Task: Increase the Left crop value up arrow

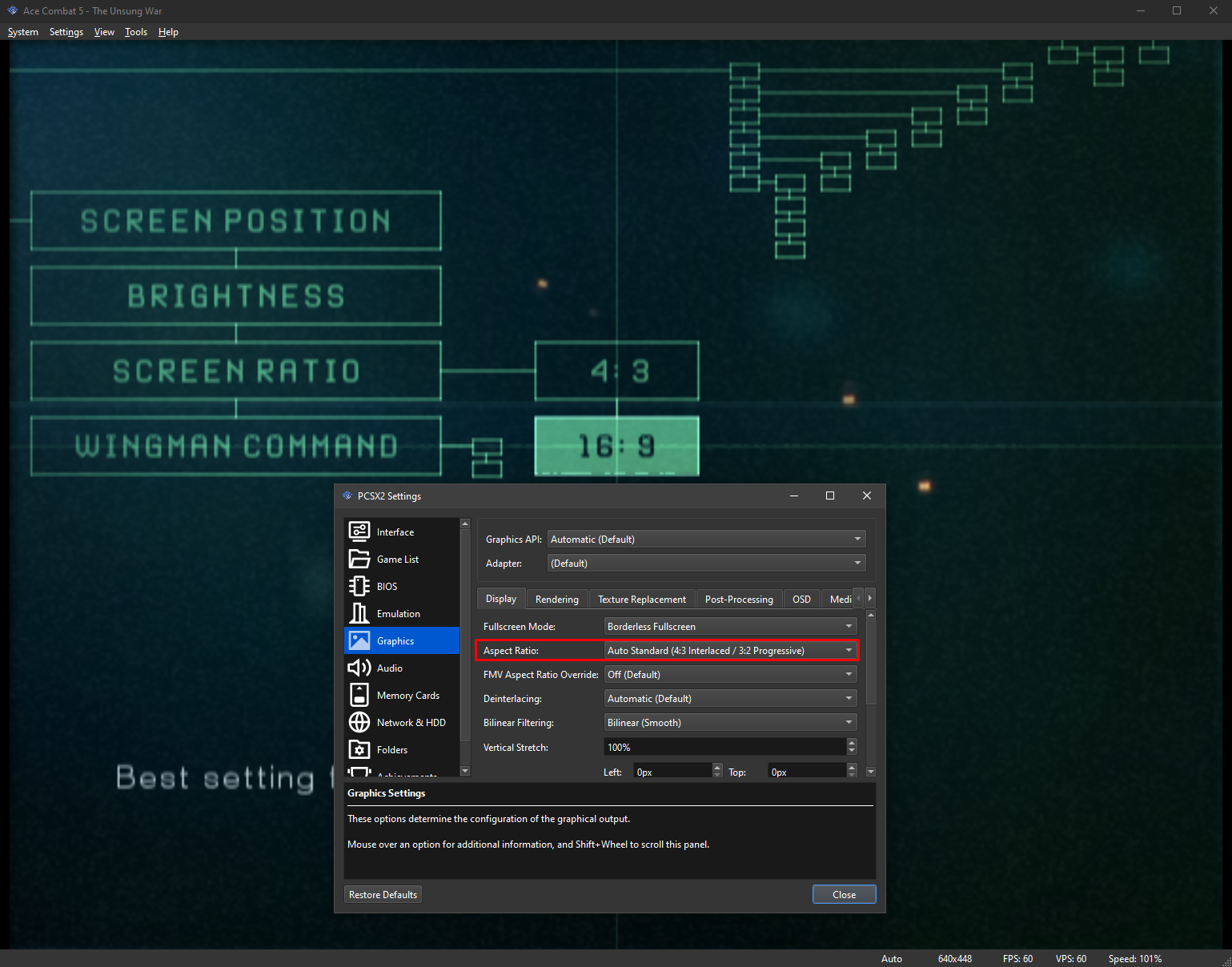Action: pos(717,768)
